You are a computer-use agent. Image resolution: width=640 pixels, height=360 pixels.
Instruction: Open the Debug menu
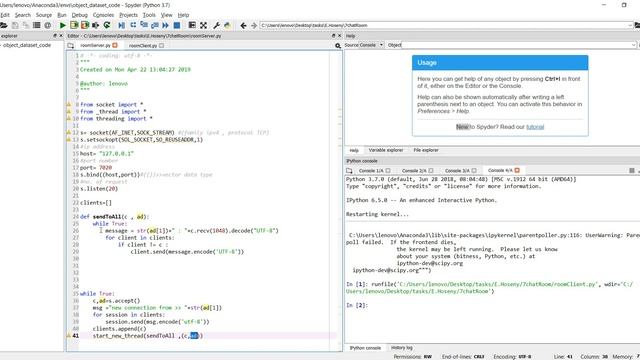(80, 15)
